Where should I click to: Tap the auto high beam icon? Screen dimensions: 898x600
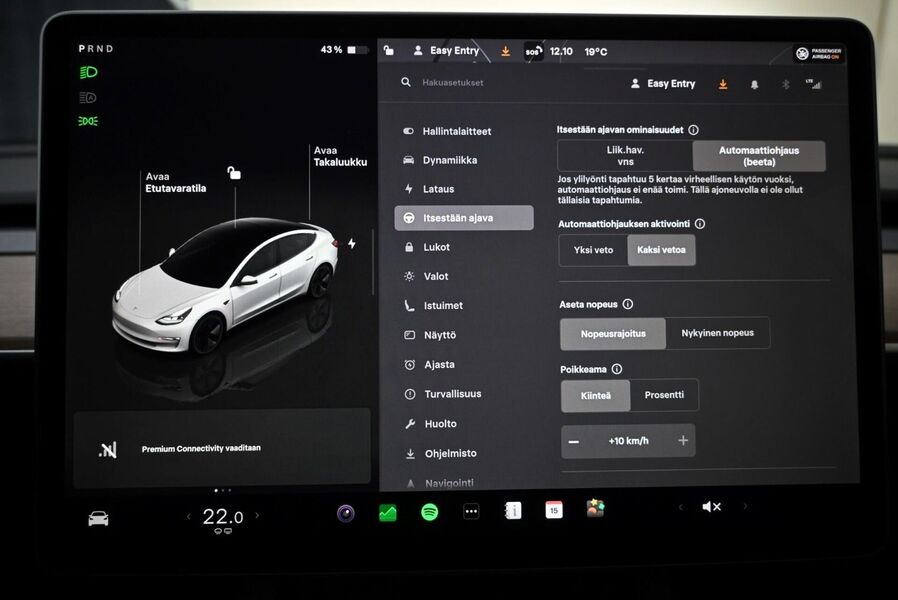(88, 97)
